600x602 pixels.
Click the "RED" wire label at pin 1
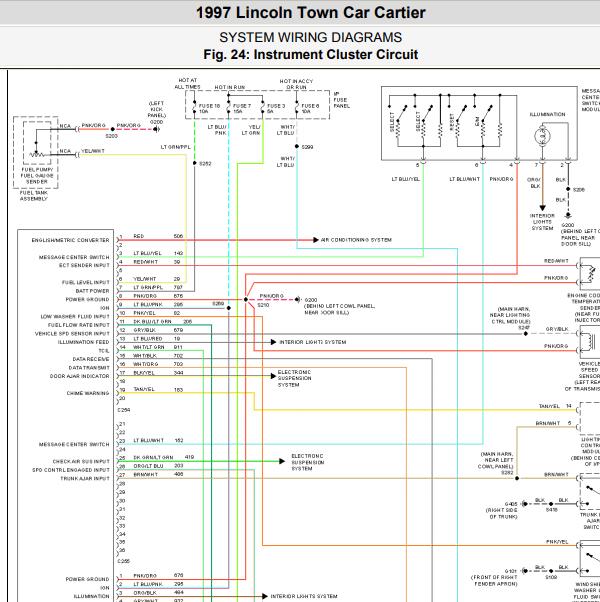click(x=139, y=236)
